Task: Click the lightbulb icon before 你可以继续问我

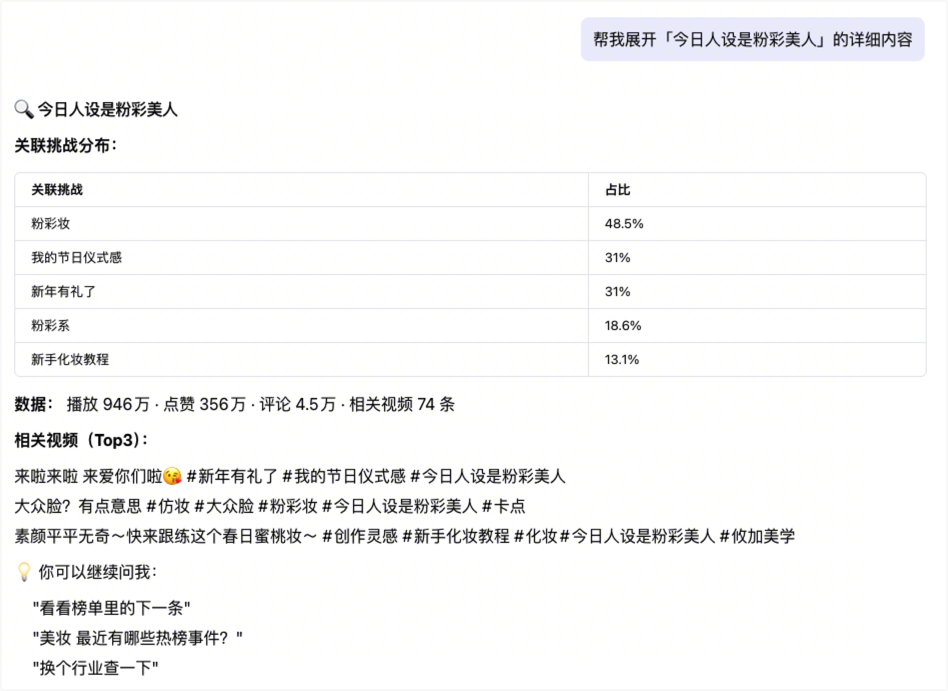Action: (x=25, y=573)
